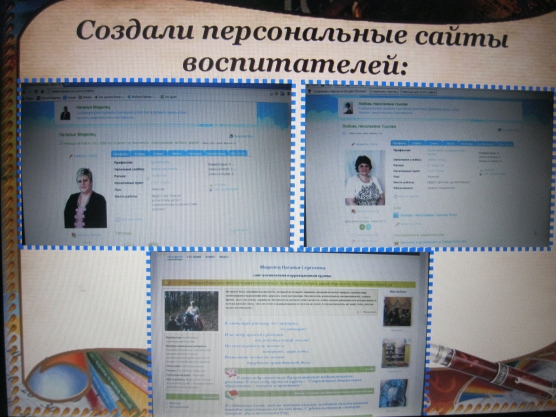This screenshot has height=417, width=556.
Task: Click the 'never for this site' Chrome button
Action: click(x=418, y=92)
